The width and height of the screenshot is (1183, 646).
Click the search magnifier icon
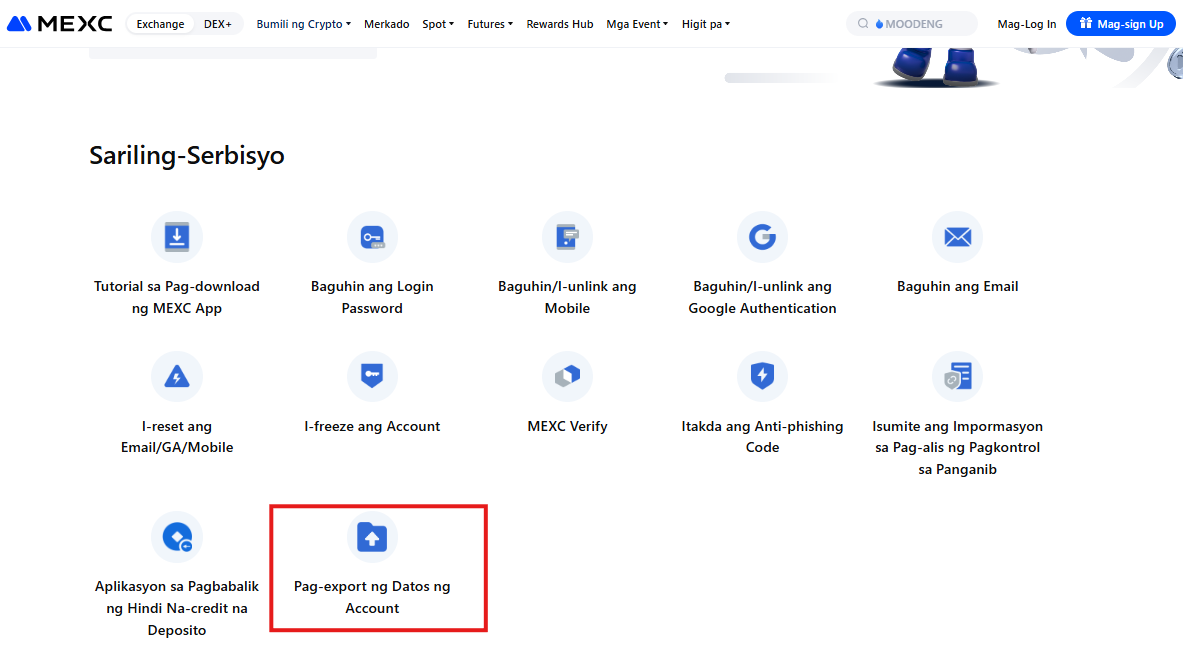coord(862,24)
